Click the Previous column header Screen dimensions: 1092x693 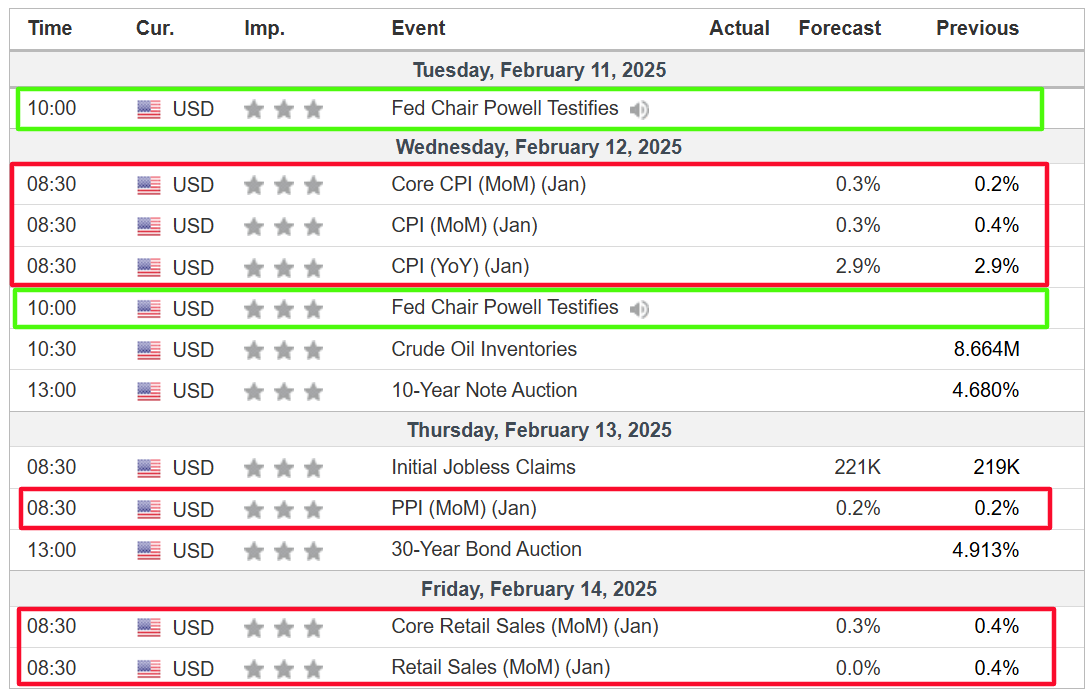coord(978,29)
